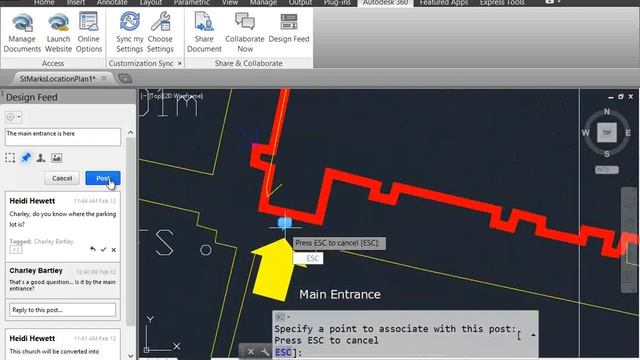The height and width of the screenshot is (360, 640).
Task: Click the Post button
Action: tap(103, 178)
